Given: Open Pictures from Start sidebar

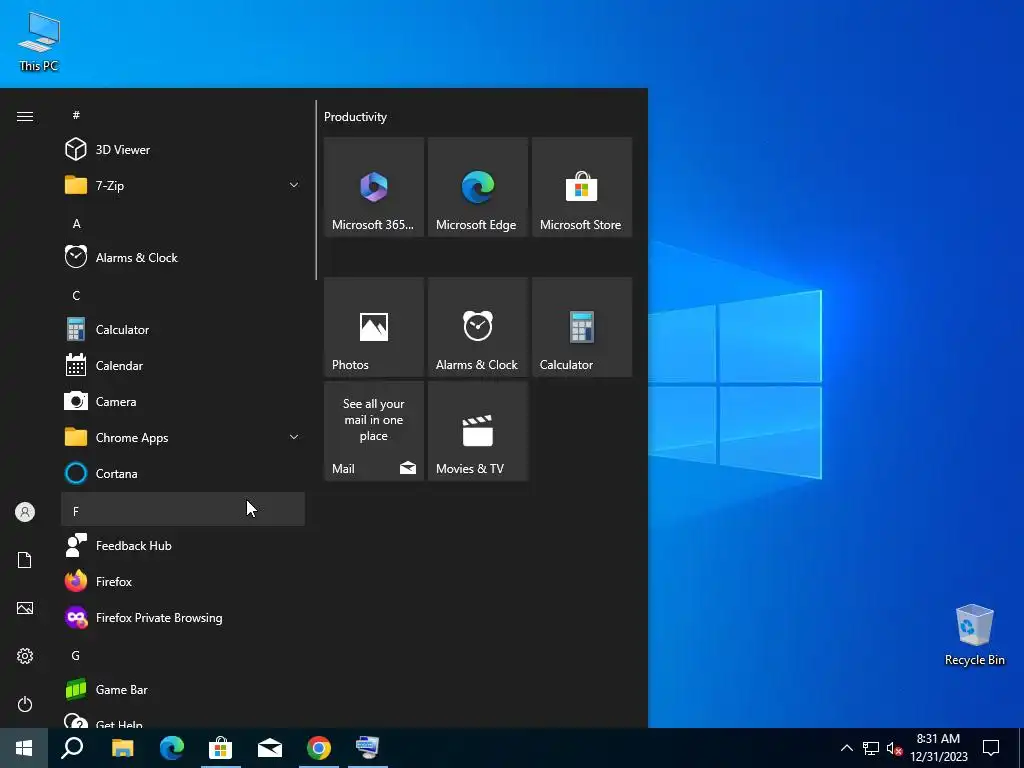Looking at the screenshot, I should (x=25, y=608).
